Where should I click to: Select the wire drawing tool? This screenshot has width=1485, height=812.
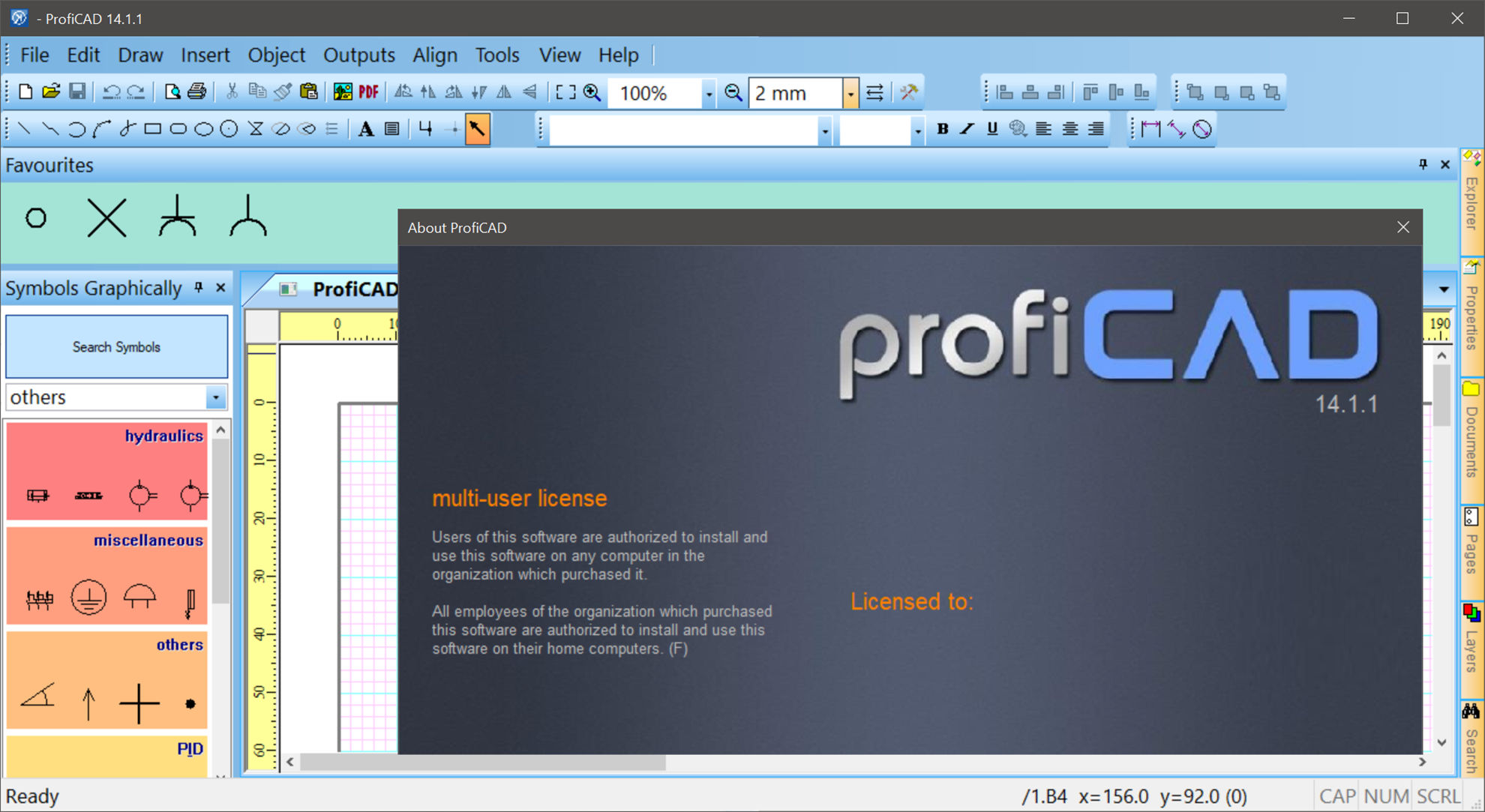point(426,129)
